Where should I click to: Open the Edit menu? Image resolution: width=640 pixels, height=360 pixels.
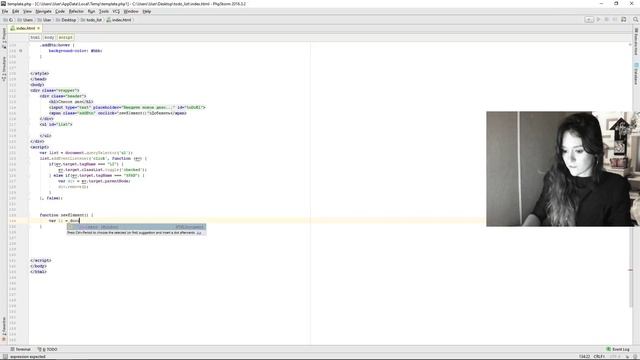[x=16, y=11]
